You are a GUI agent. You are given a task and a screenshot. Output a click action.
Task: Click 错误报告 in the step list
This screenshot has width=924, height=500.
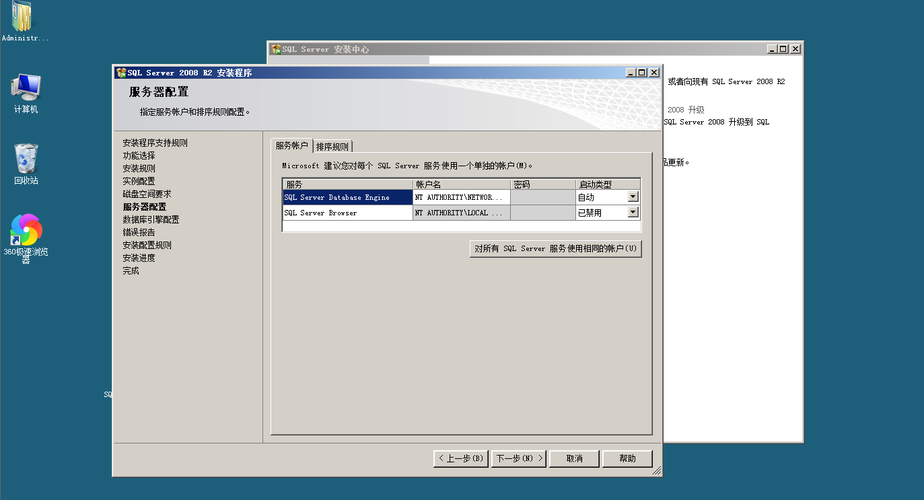click(x=139, y=232)
